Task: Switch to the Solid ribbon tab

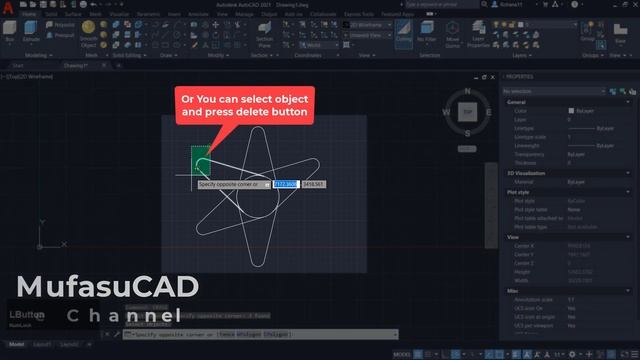Action: pos(51,14)
